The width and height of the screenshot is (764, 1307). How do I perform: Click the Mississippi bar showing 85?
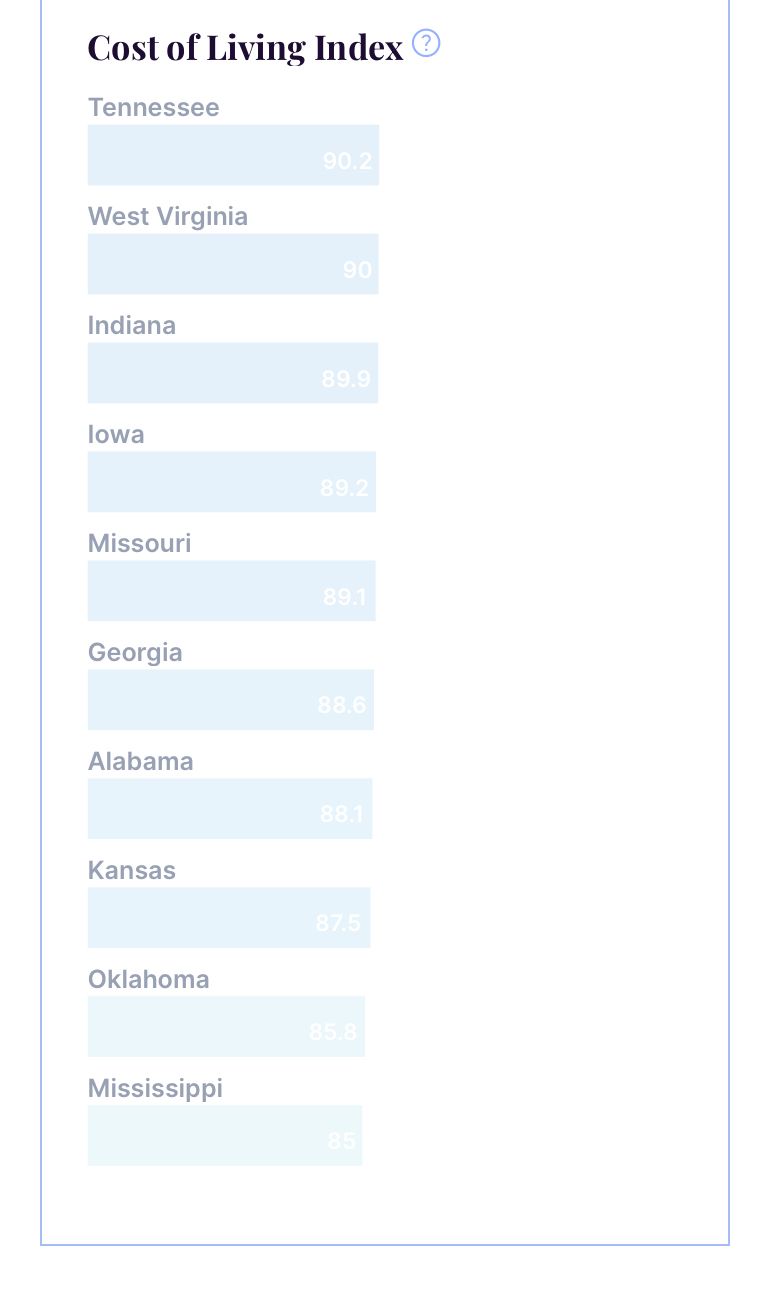click(225, 1136)
